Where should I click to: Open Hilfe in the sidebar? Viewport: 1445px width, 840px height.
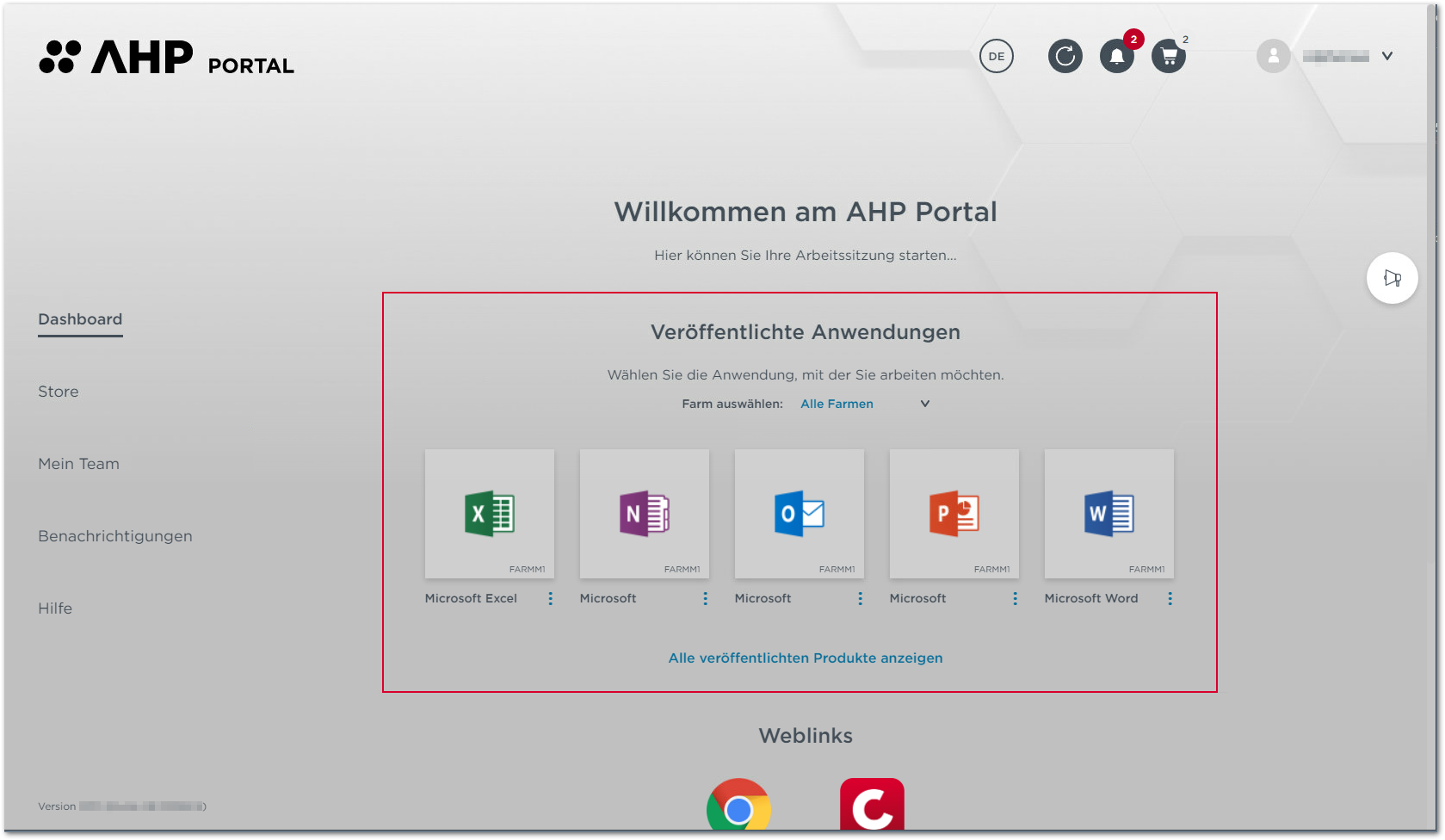[55, 608]
